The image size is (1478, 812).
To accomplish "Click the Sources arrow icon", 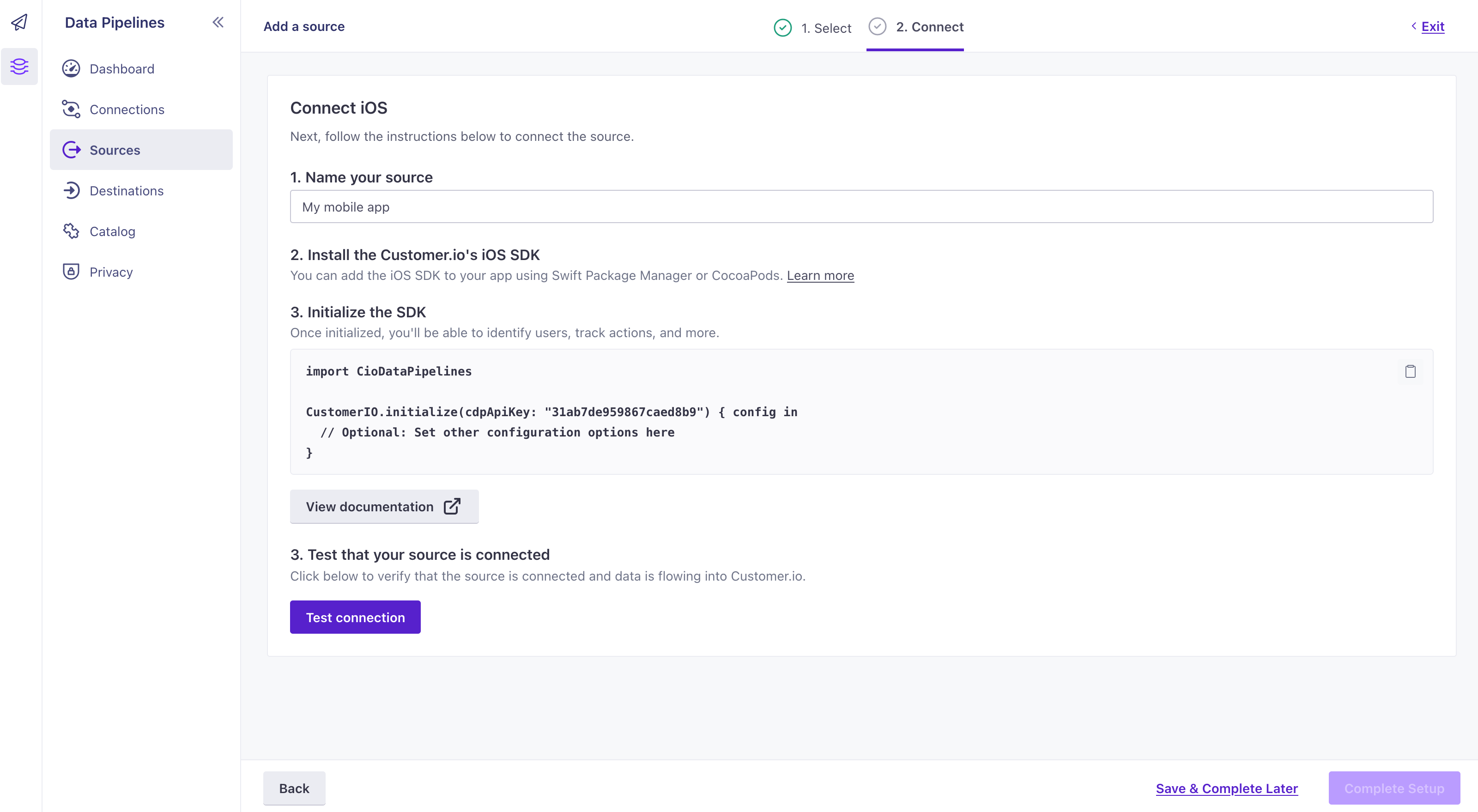I will [x=71, y=150].
